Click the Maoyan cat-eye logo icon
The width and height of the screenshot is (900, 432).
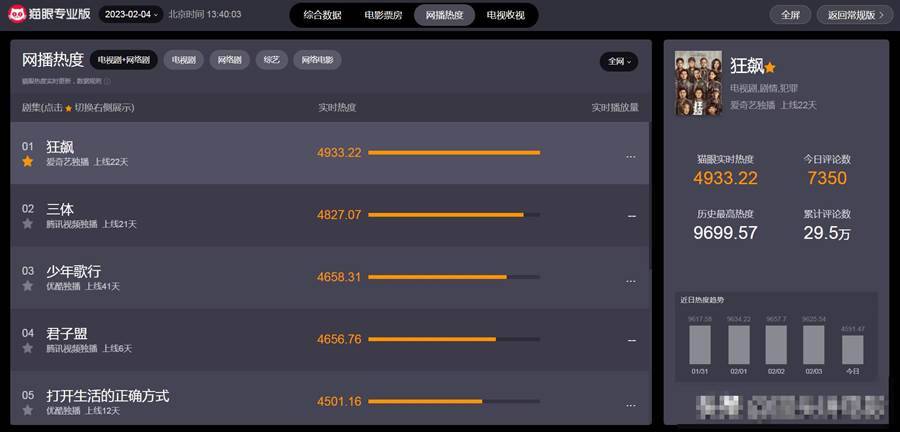(17, 14)
